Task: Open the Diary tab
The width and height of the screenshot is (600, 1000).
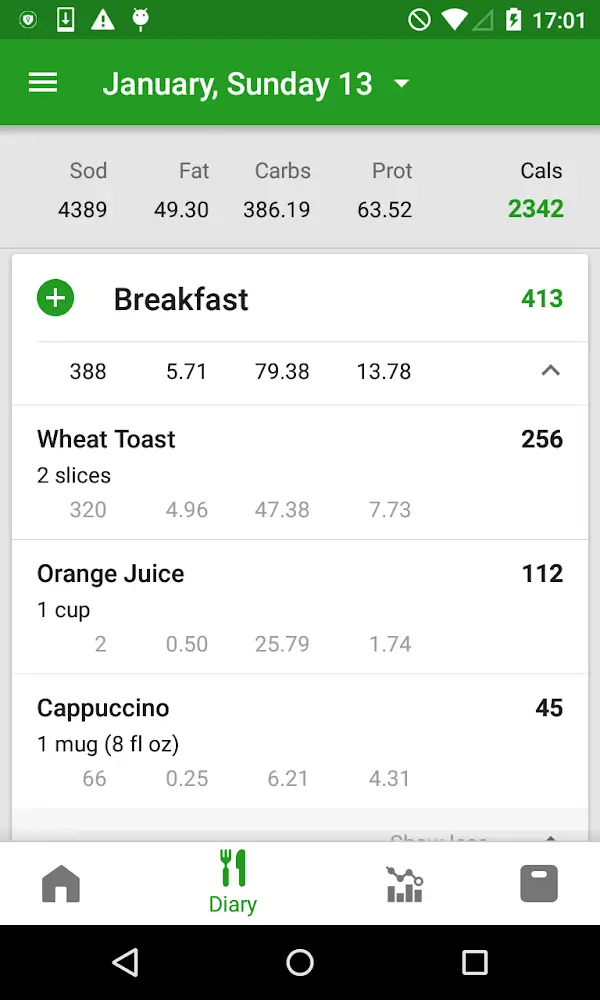Action: (x=233, y=882)
